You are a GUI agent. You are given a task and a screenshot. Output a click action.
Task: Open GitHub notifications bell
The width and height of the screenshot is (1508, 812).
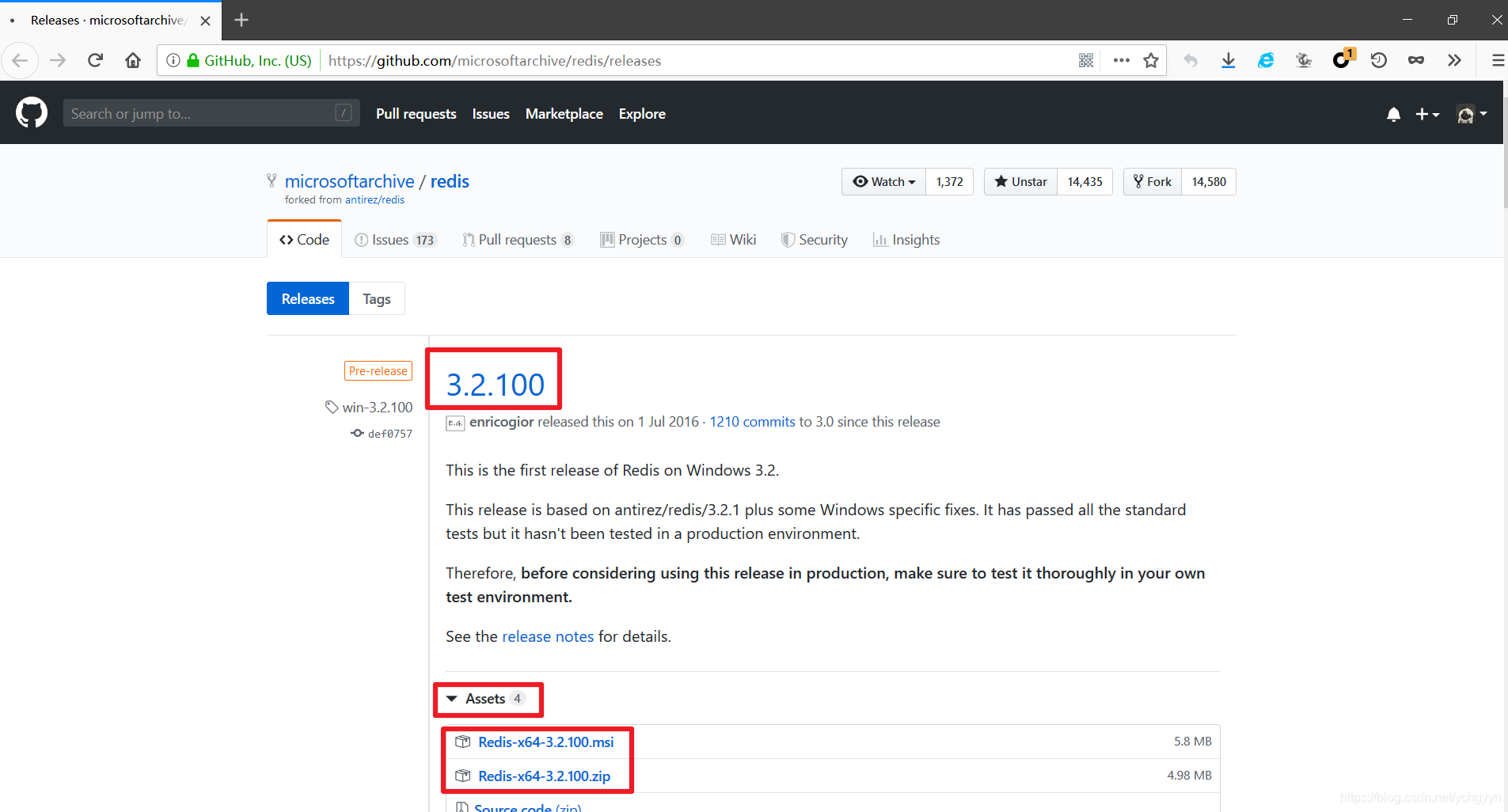(x=1394, y=114)
